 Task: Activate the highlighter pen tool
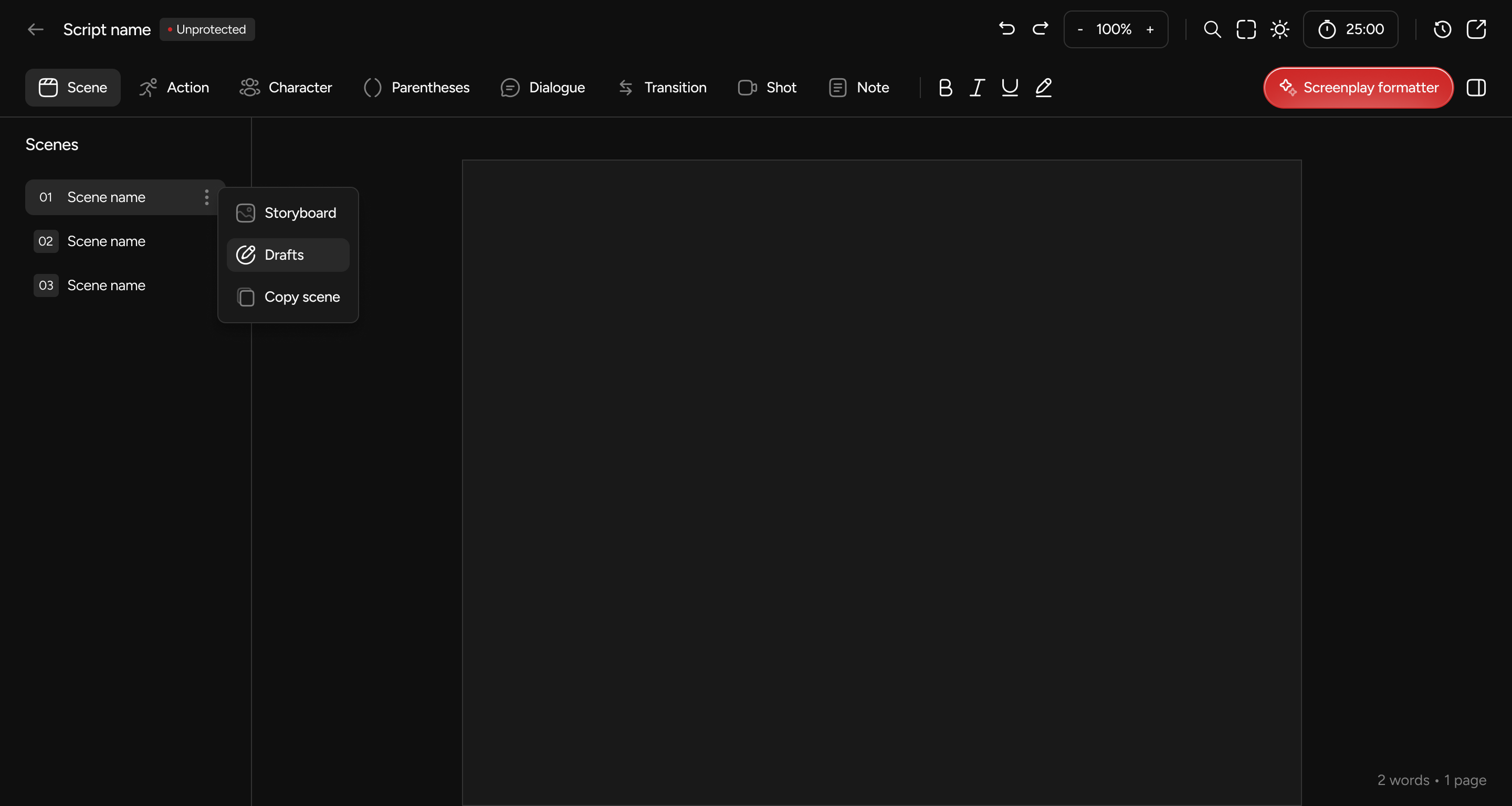(1044, 88)
